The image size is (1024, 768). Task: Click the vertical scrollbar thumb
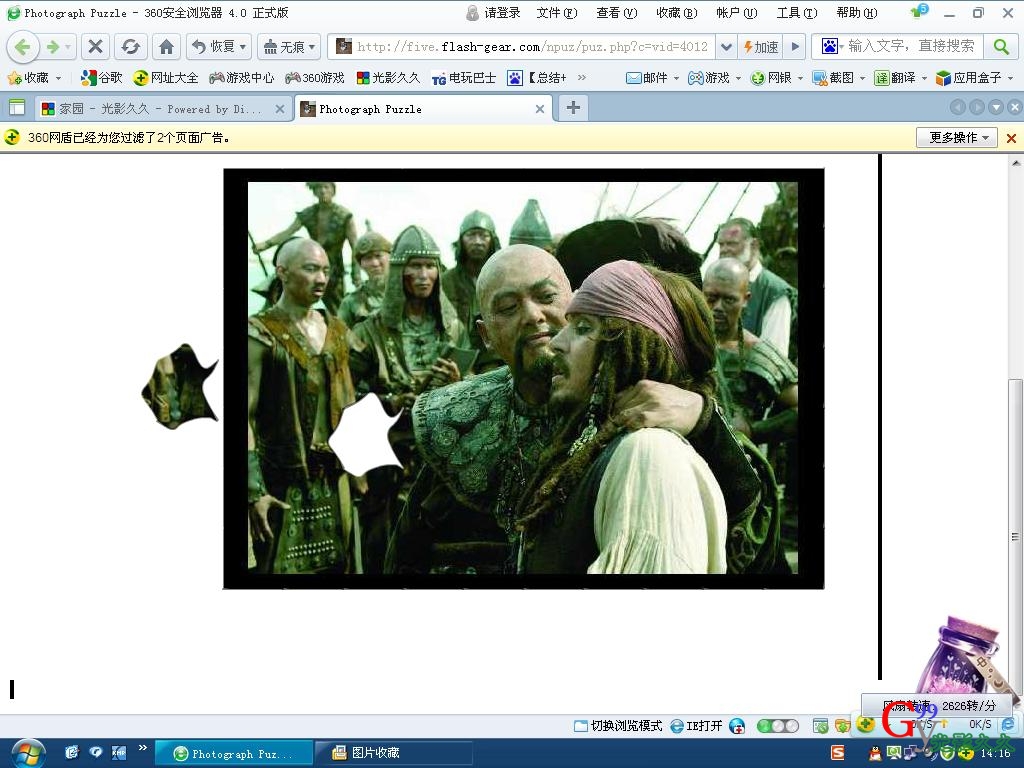[1015, 536]
